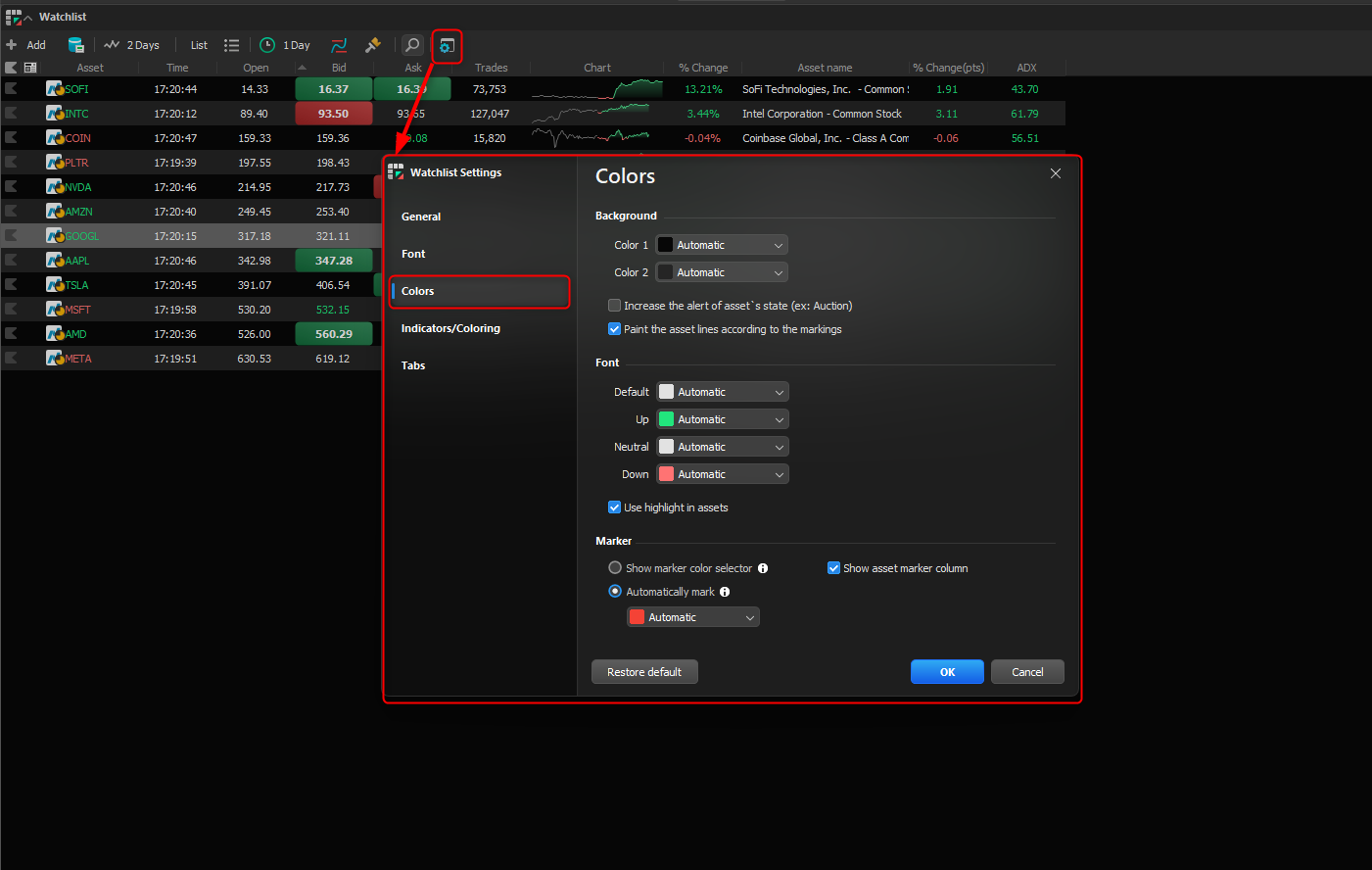The width and height of the screenshot is (1372, 870).
Task: Switch to General settings tab
Action: click(x=421, y=217)
